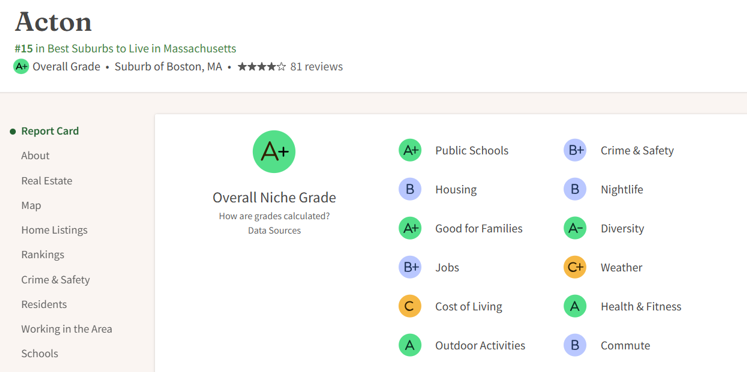Click the A Health & Fitness grade badge
747x372 pixels.
[575, 306]
